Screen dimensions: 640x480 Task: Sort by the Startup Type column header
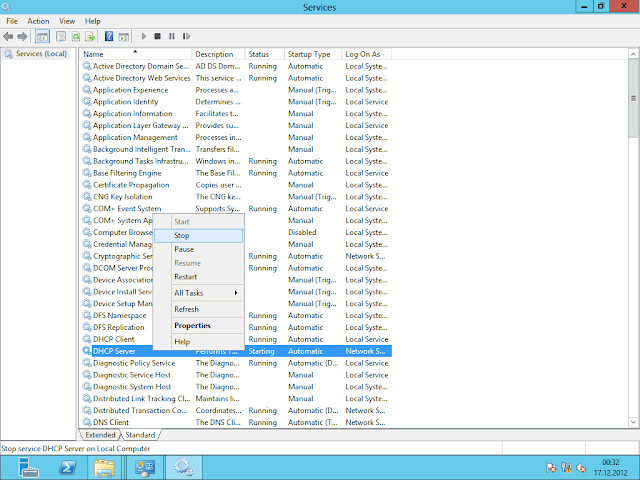309,54
